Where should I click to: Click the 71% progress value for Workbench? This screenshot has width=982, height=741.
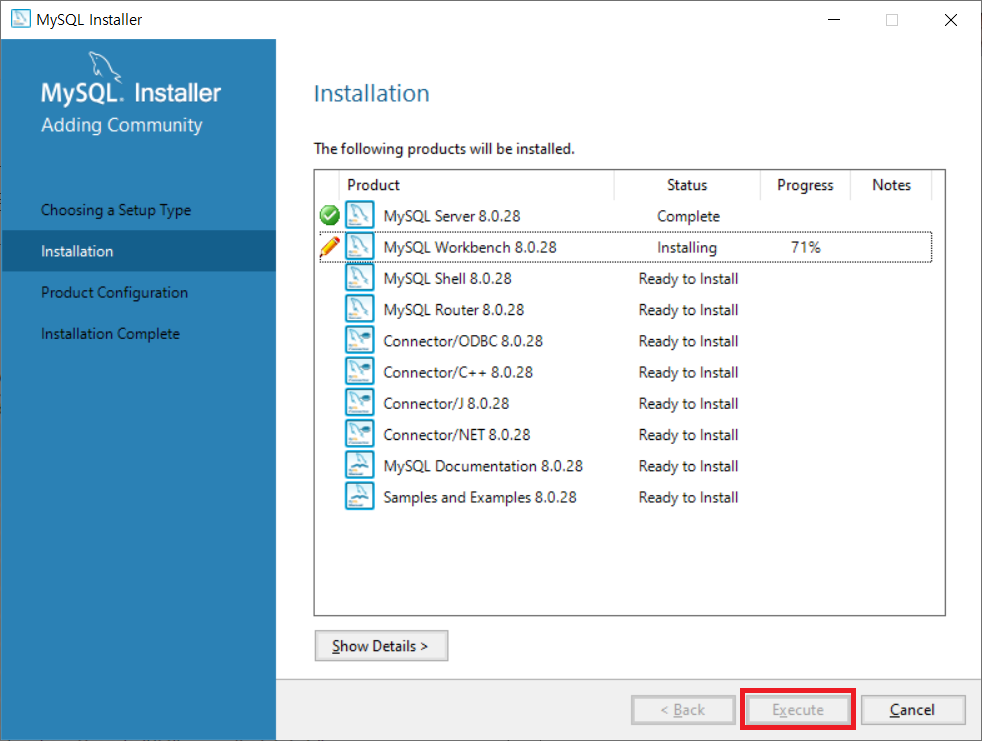coord(805,247)
